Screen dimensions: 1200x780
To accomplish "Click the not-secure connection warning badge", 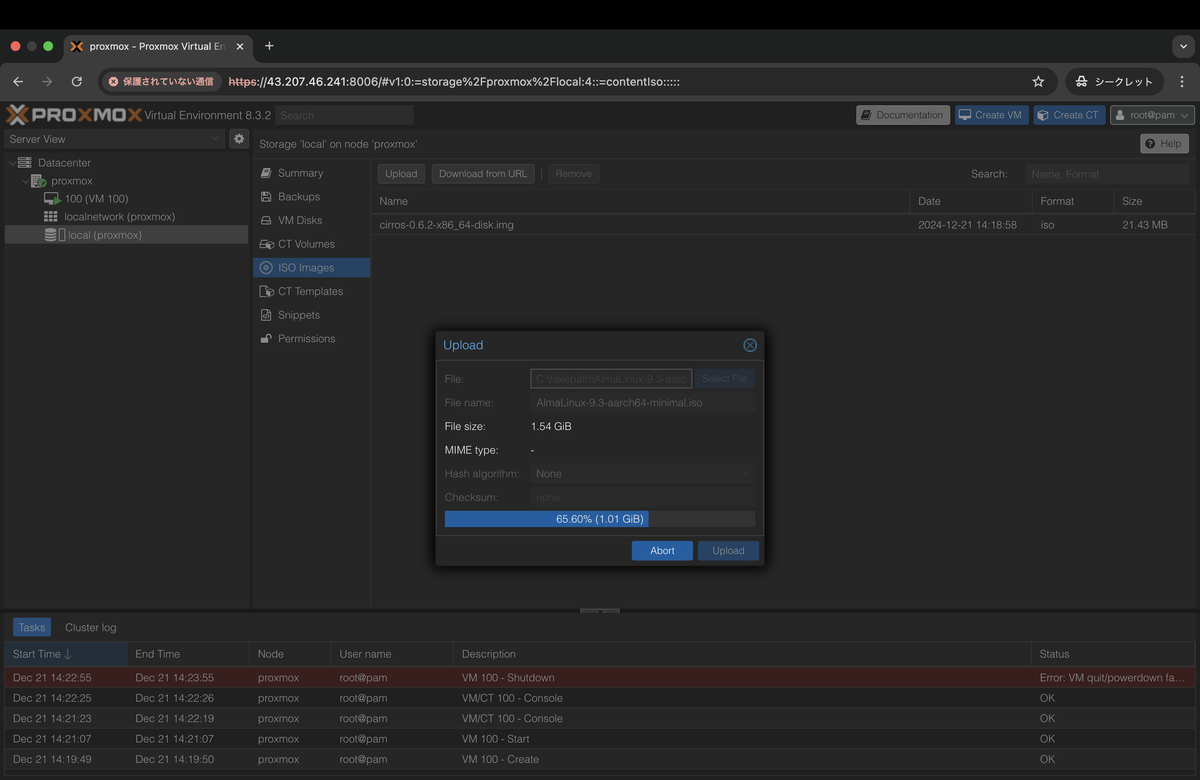I will [163, 82].
